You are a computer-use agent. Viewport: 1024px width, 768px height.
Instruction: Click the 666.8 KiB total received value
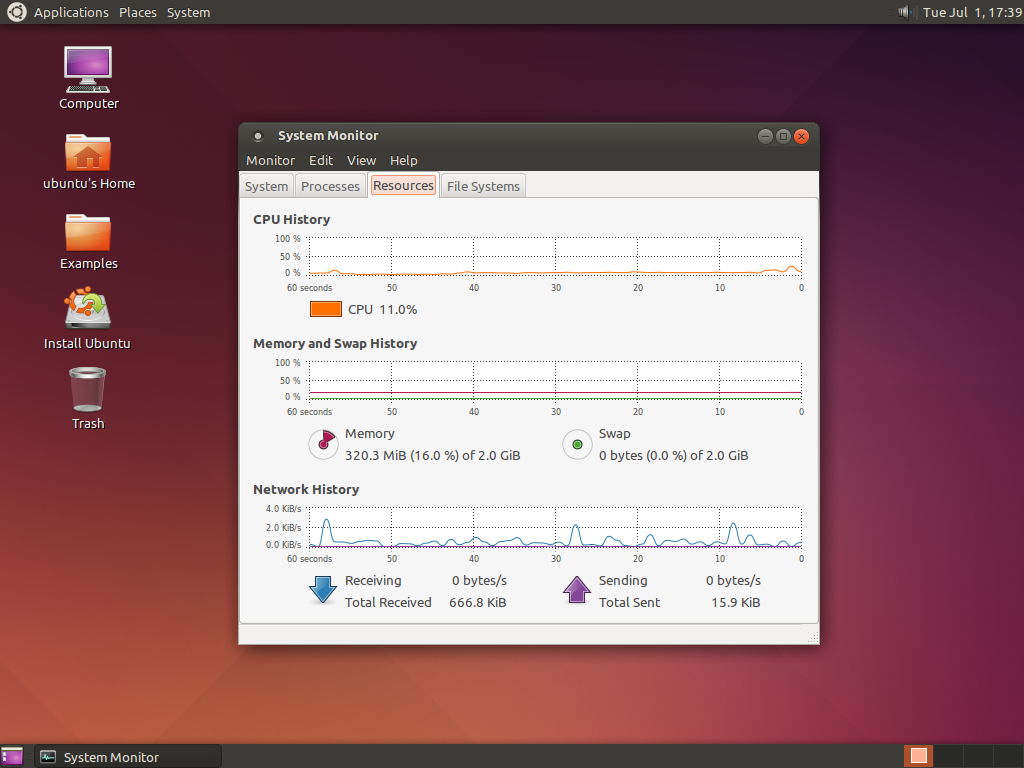click(x=477, y=602)
